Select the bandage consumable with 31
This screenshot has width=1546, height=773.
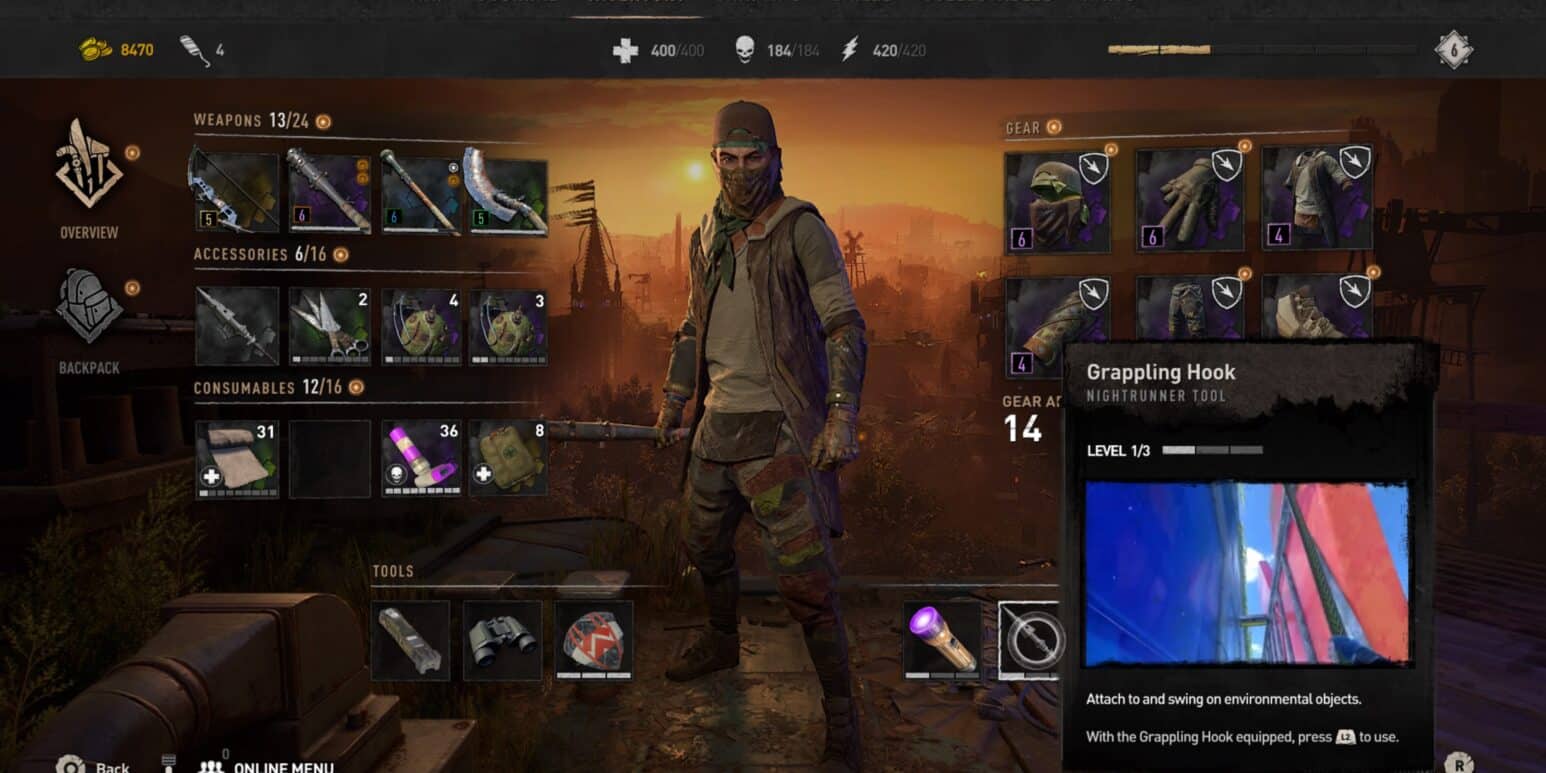point(237,459)
